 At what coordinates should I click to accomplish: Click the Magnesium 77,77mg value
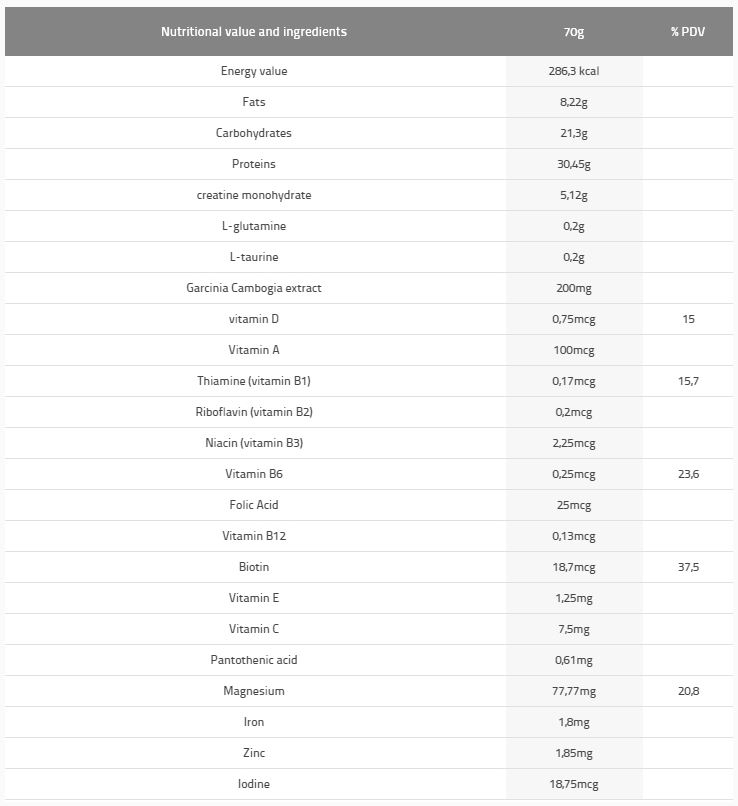(574, 691)
